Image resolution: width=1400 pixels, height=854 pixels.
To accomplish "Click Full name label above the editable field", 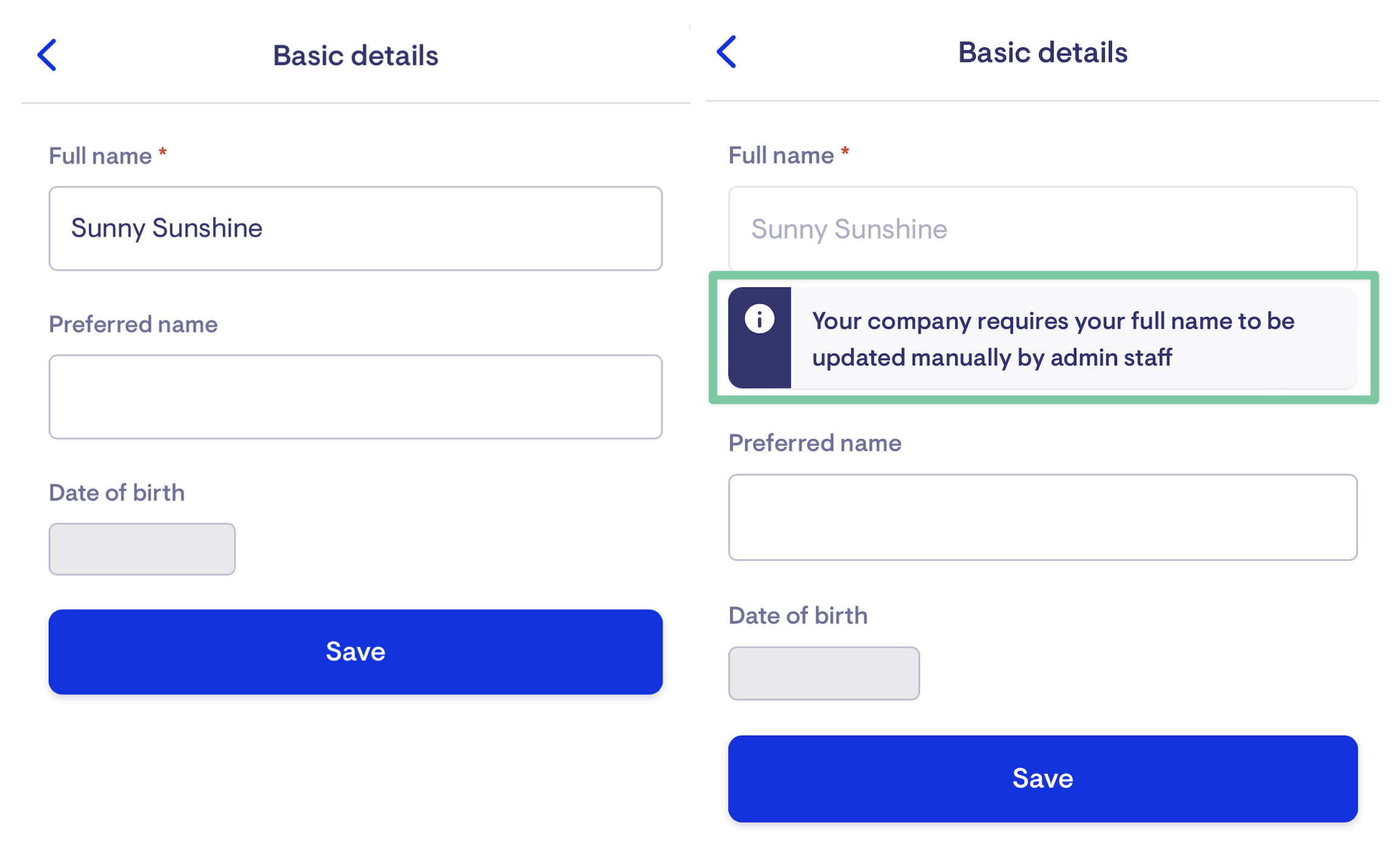I will (100, 156).
